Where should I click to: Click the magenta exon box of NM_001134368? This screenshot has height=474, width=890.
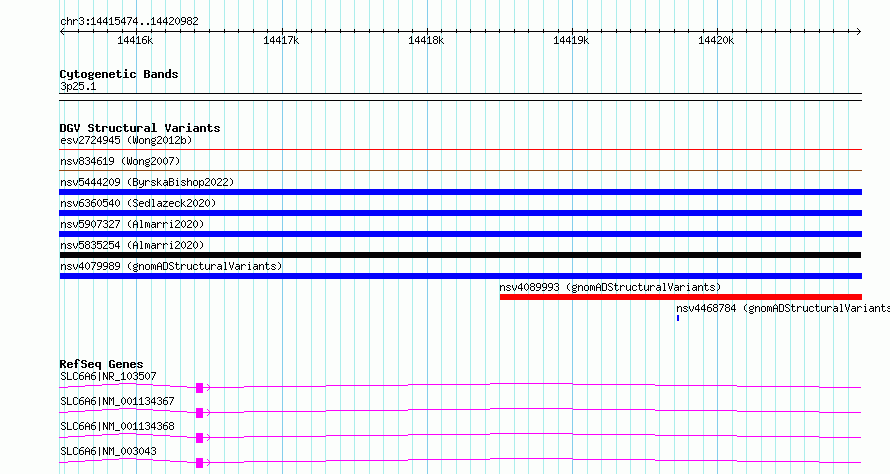pos(199,438)
